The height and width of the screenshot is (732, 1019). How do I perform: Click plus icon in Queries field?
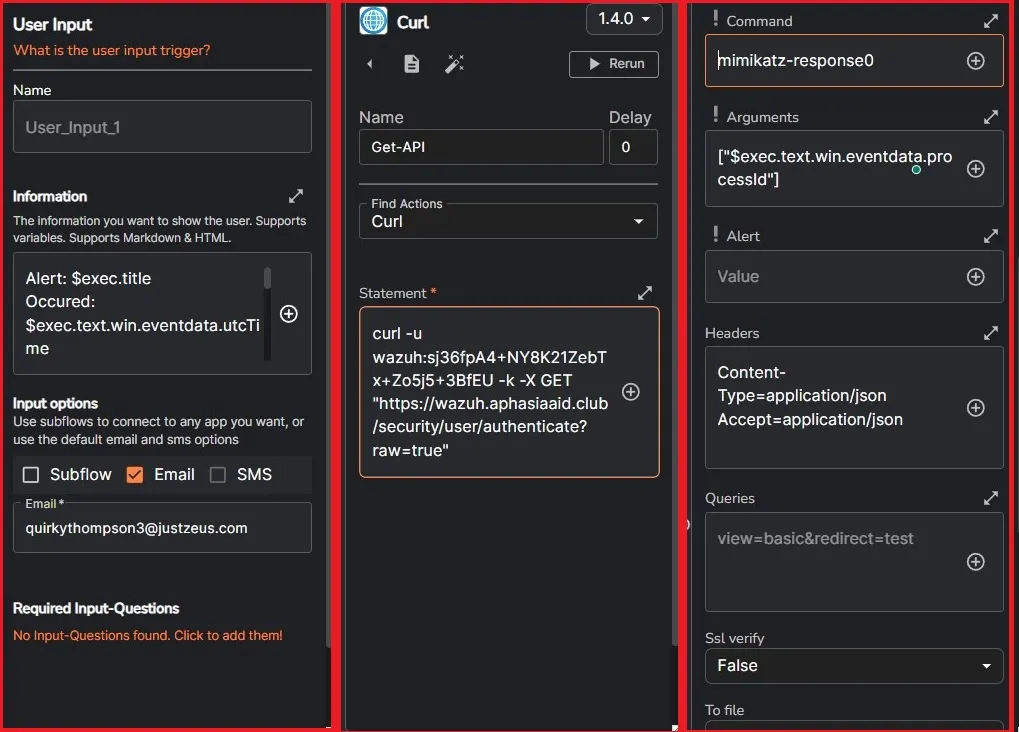point(976,562)
